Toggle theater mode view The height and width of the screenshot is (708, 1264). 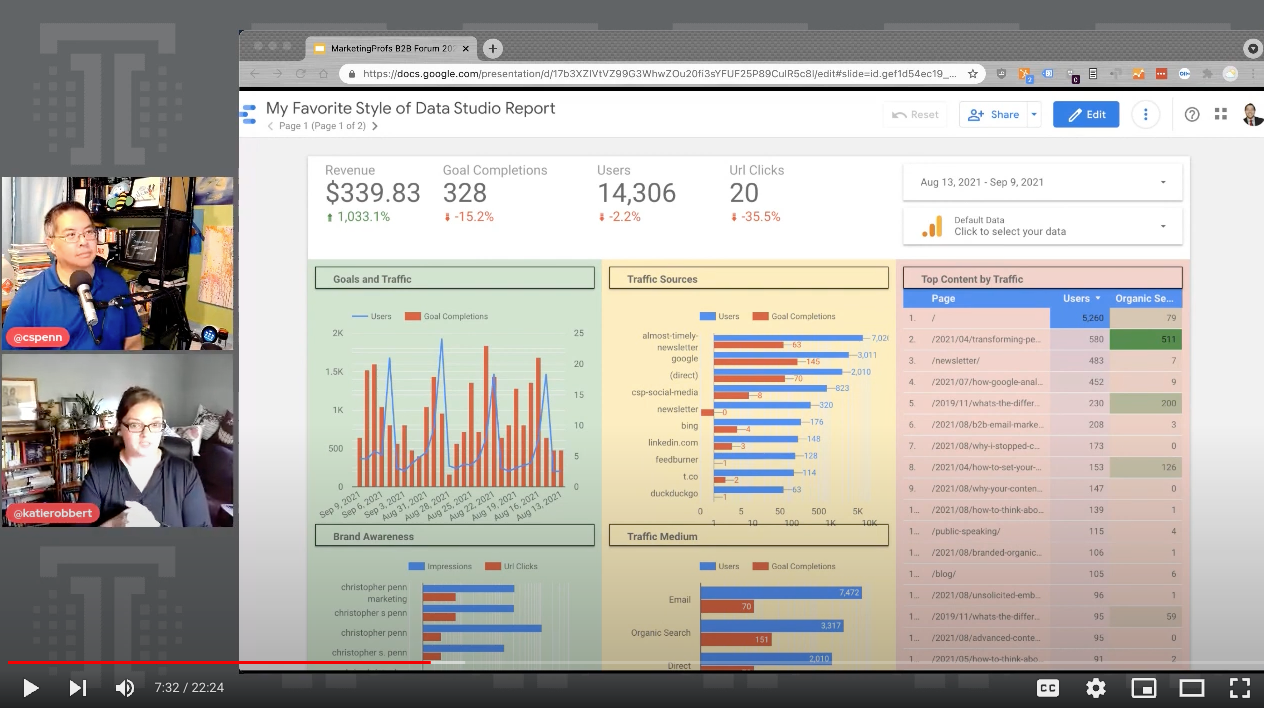click(1191, 688)
